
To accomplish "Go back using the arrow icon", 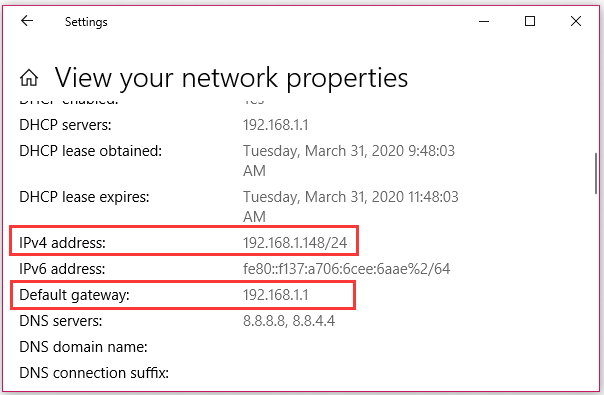I will pos(27,21).
